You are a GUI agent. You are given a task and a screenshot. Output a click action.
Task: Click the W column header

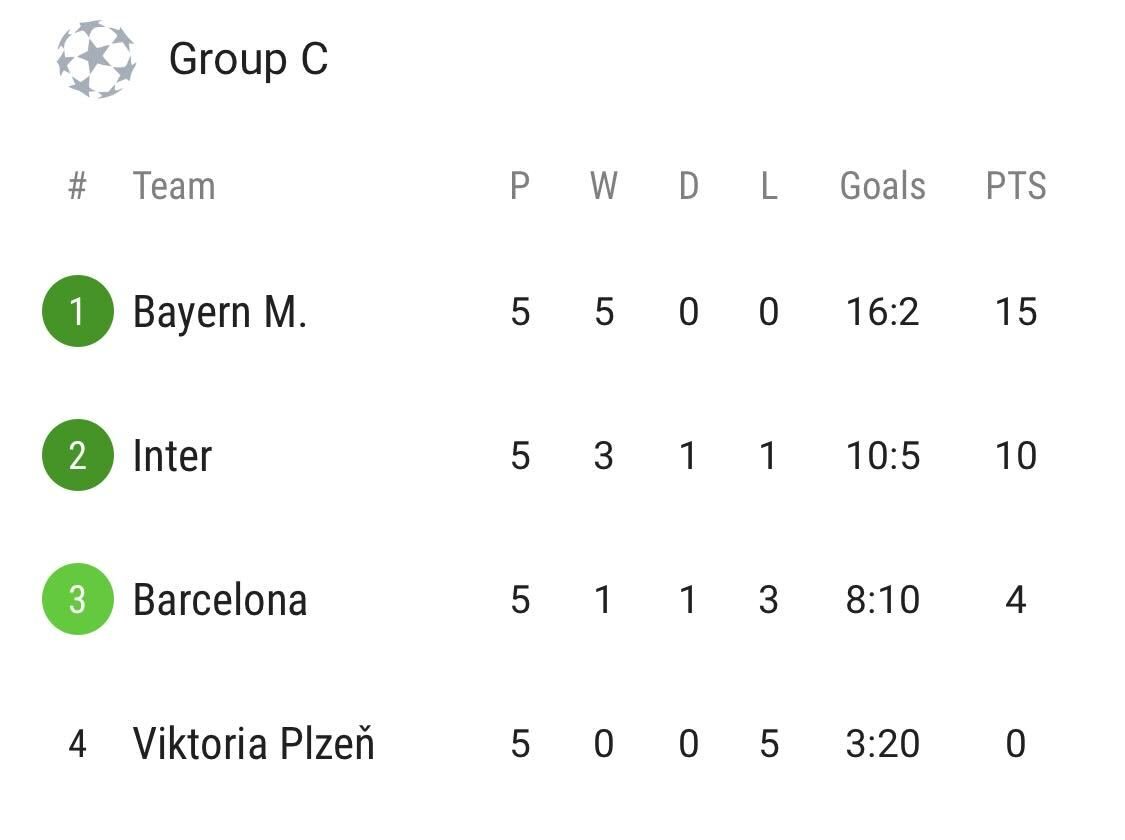coord(603,186)
